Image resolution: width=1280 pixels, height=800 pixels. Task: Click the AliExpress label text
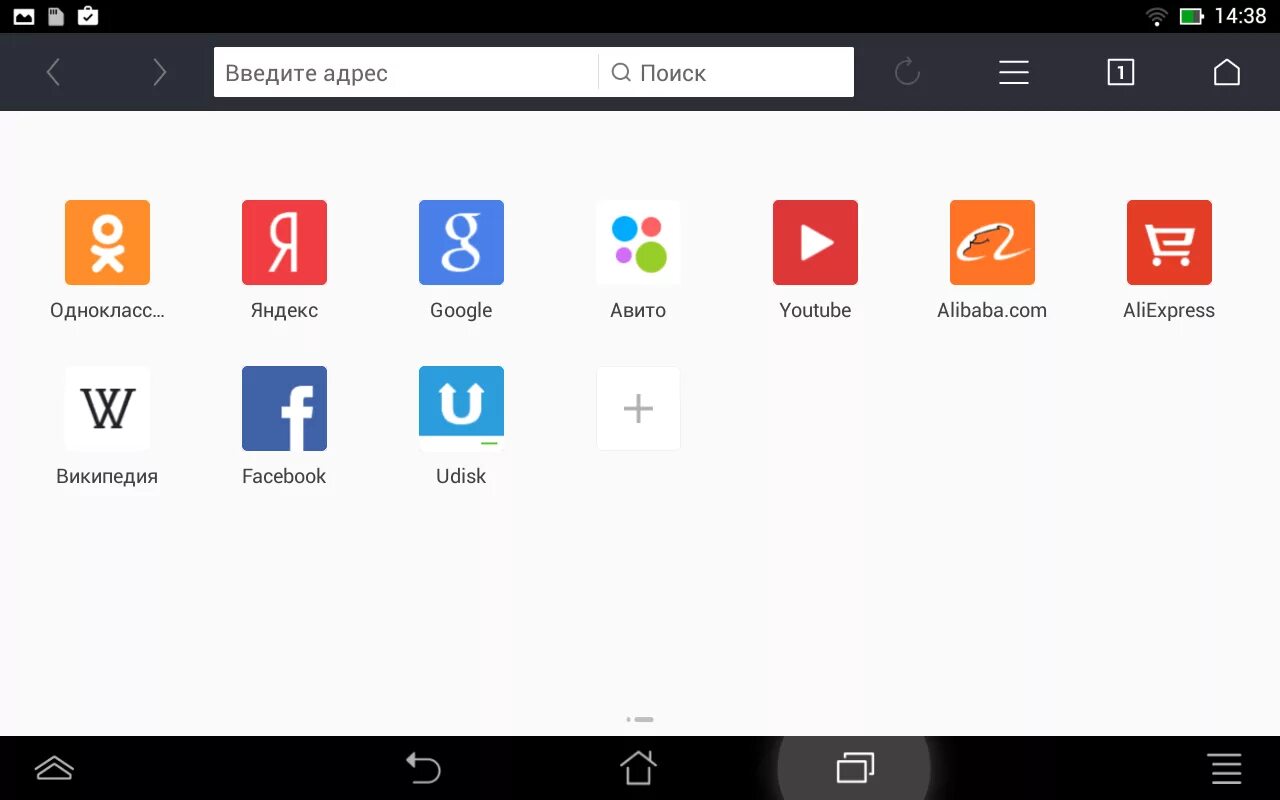(x=1169, y=311)
